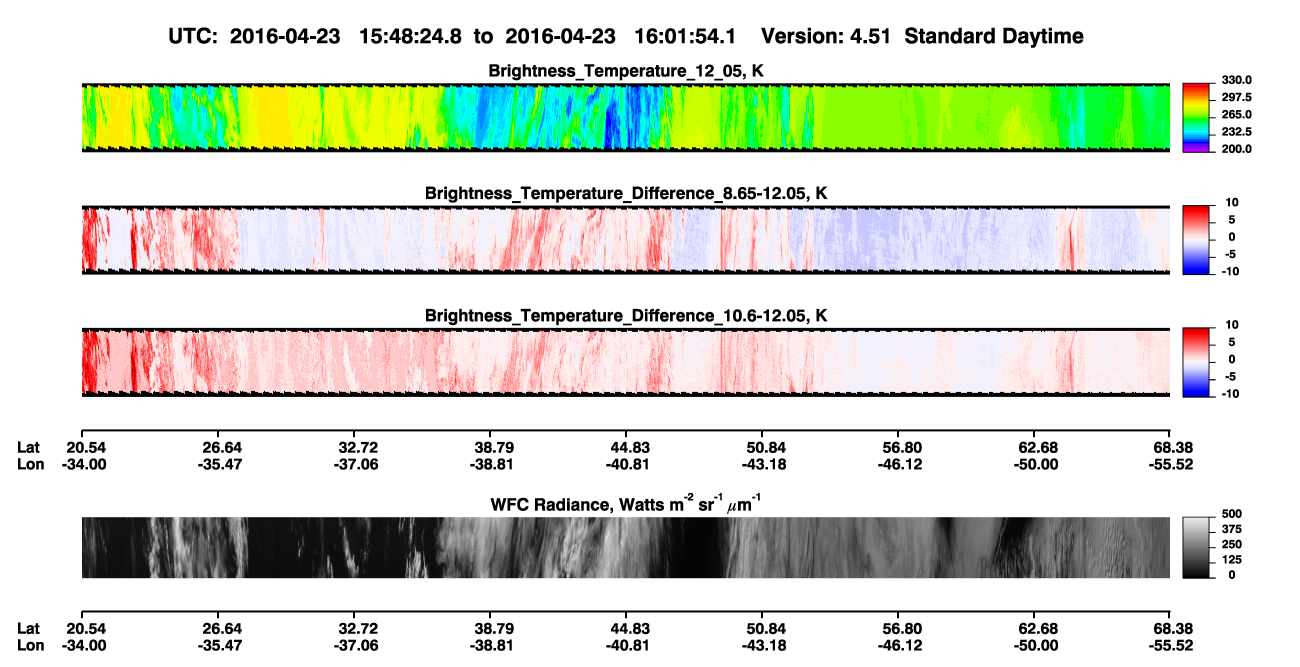Viewport: 1300px width, 667px height.
Task: Click the 10.6-12.05 difference image strip
Action: coord(626,361)
